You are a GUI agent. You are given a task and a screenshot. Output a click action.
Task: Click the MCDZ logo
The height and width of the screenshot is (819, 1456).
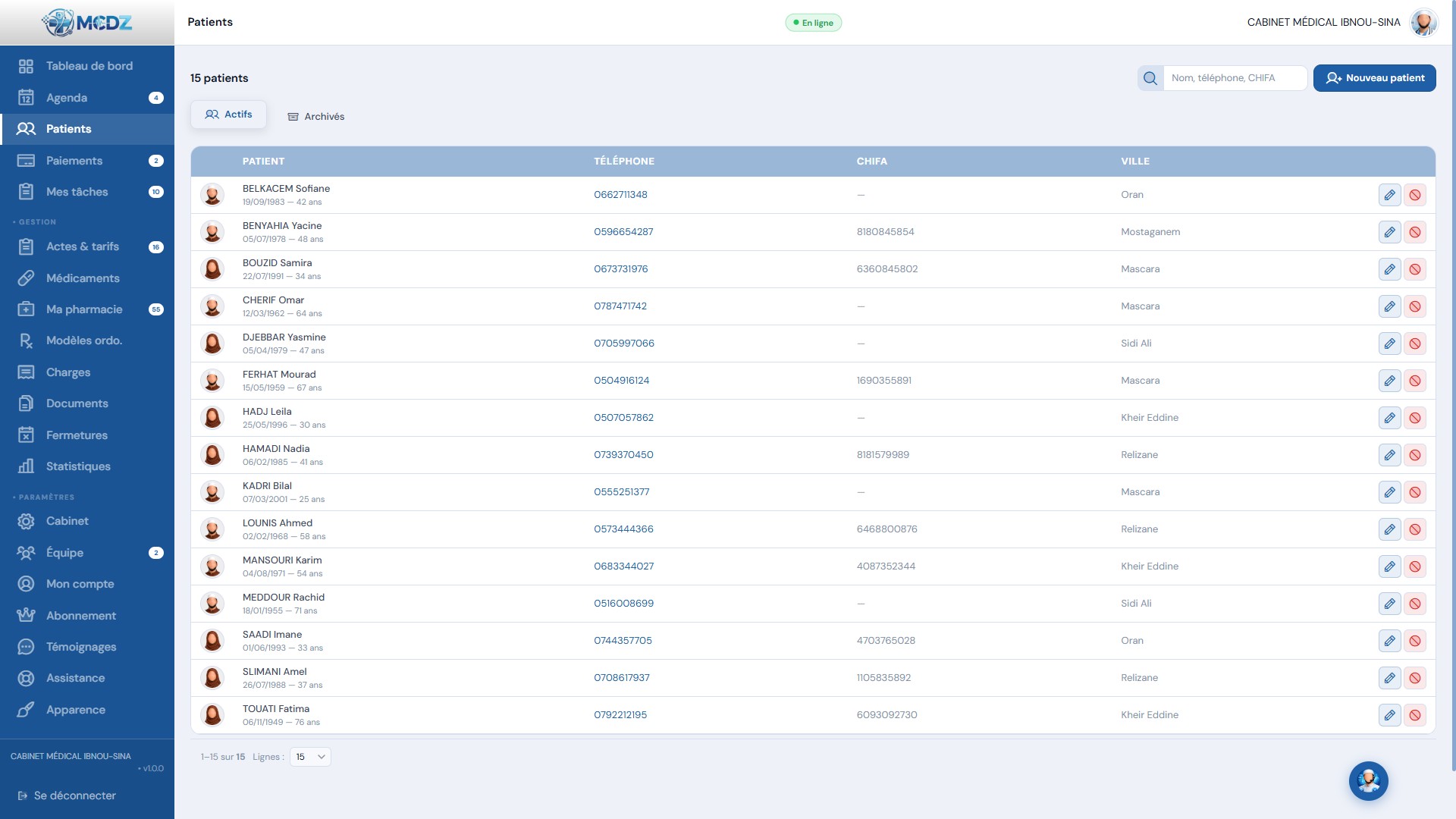(87, 23)
